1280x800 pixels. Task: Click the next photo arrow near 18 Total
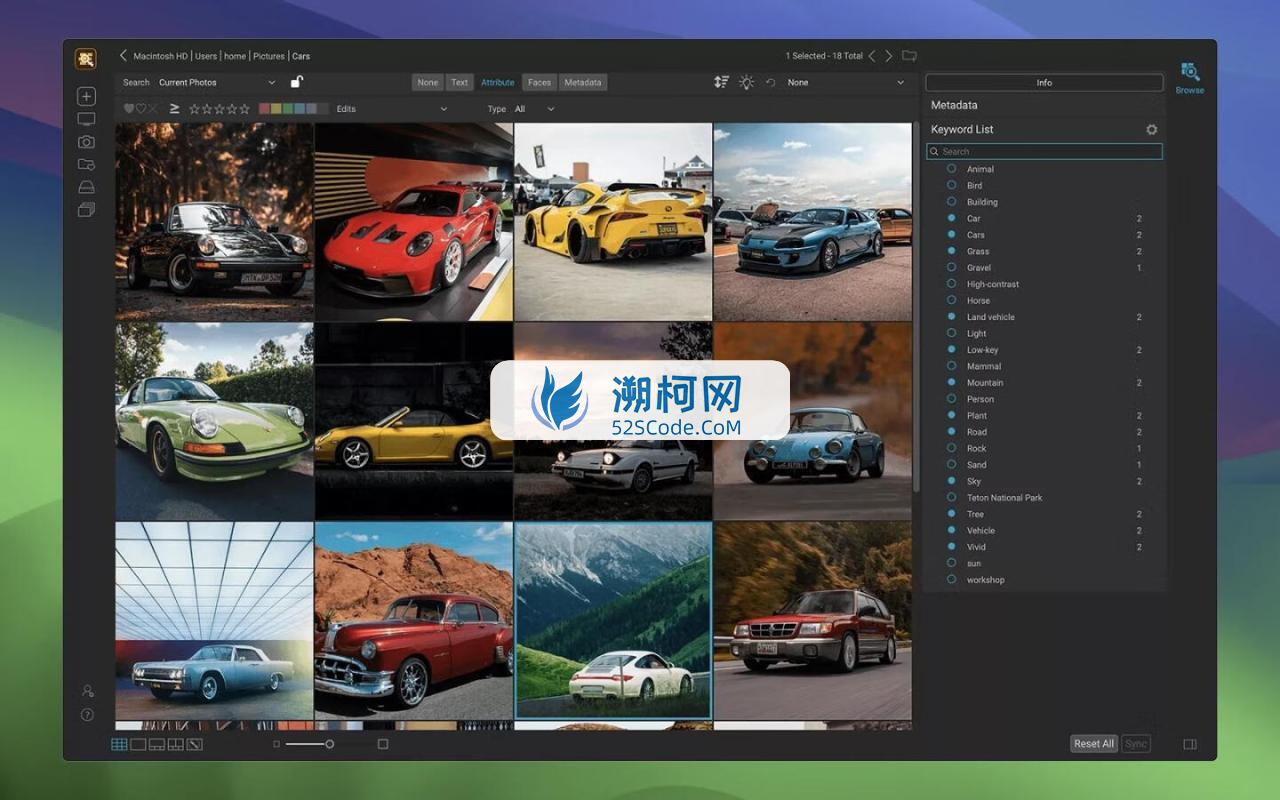click(x=888, y=56)
